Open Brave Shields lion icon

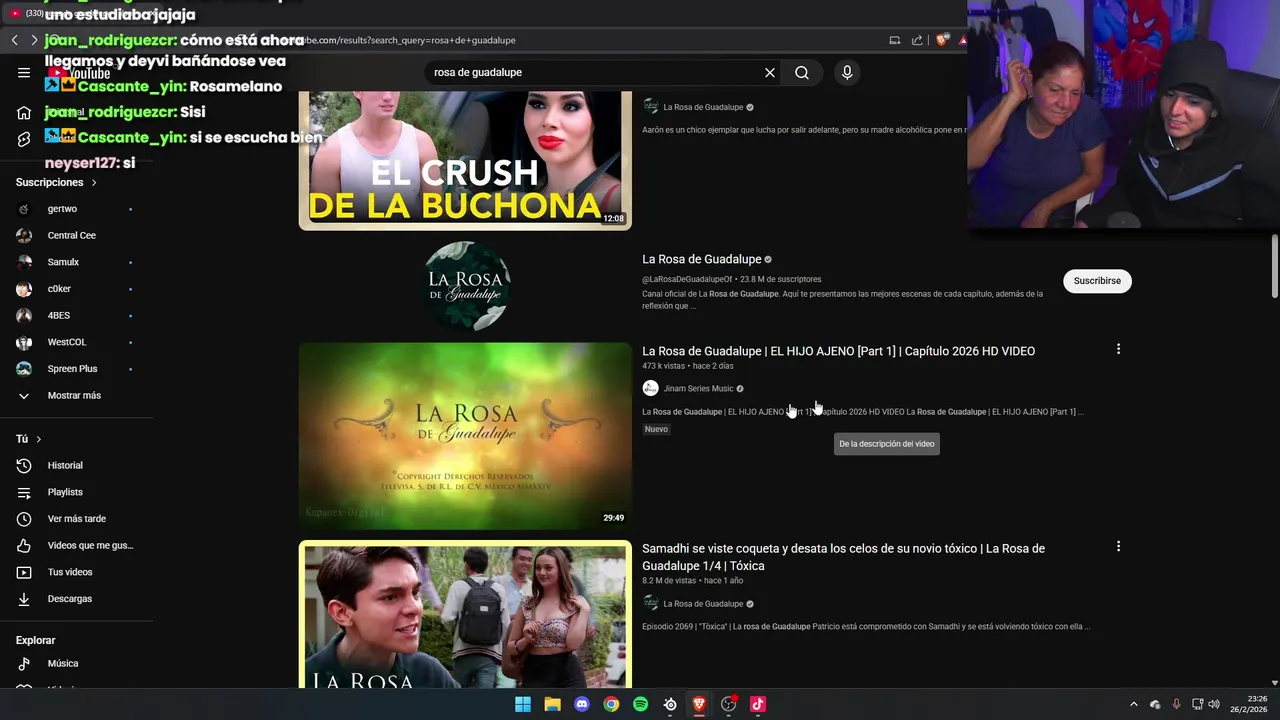[942, 40]
